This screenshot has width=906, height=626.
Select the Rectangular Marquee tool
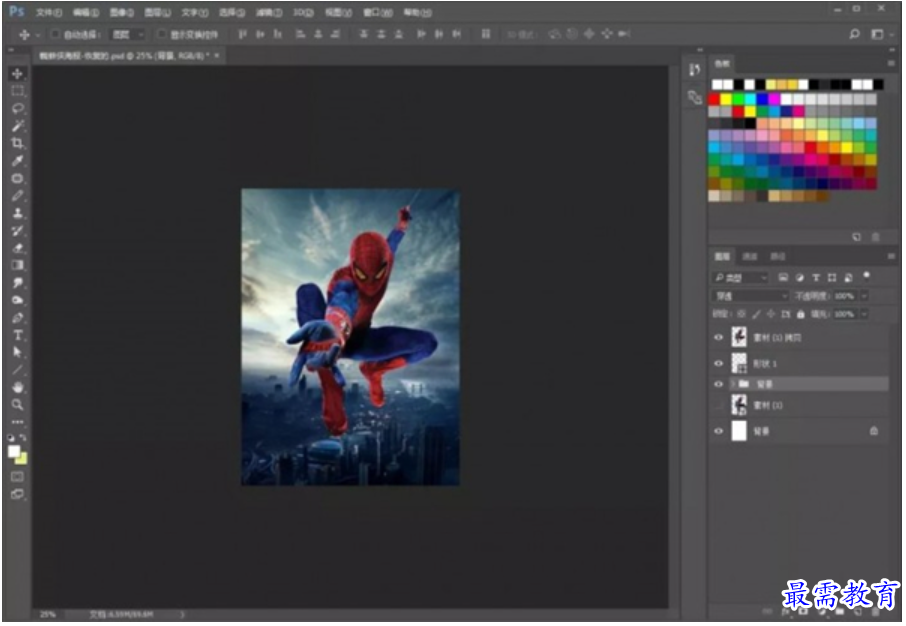tap(17, 91)
